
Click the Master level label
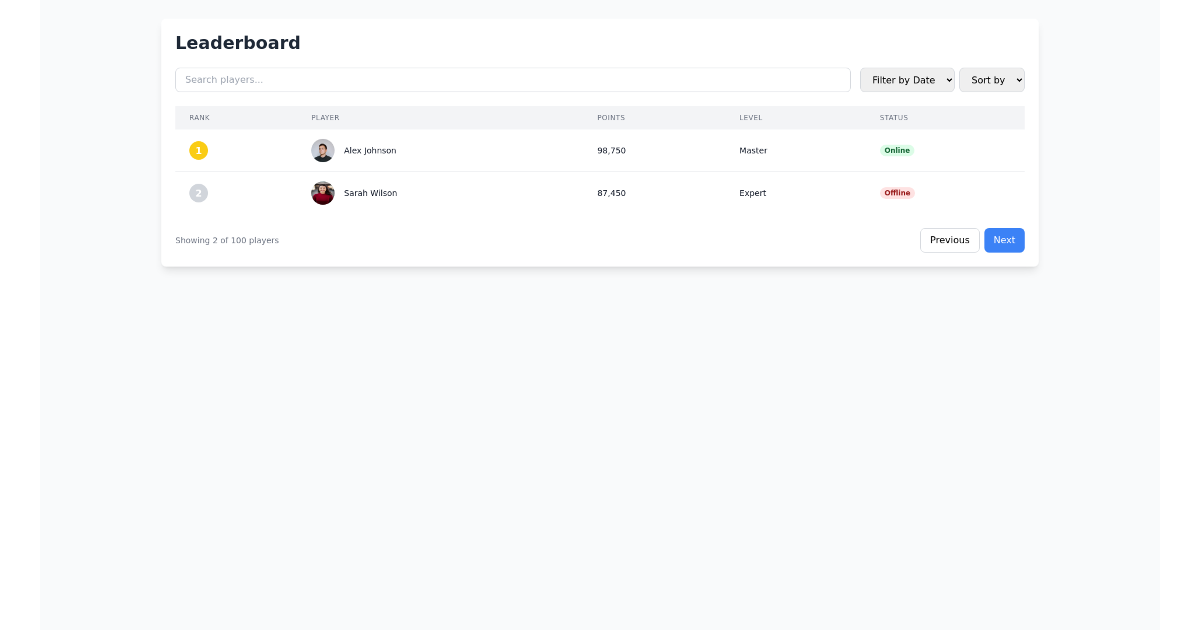(752, 150)
